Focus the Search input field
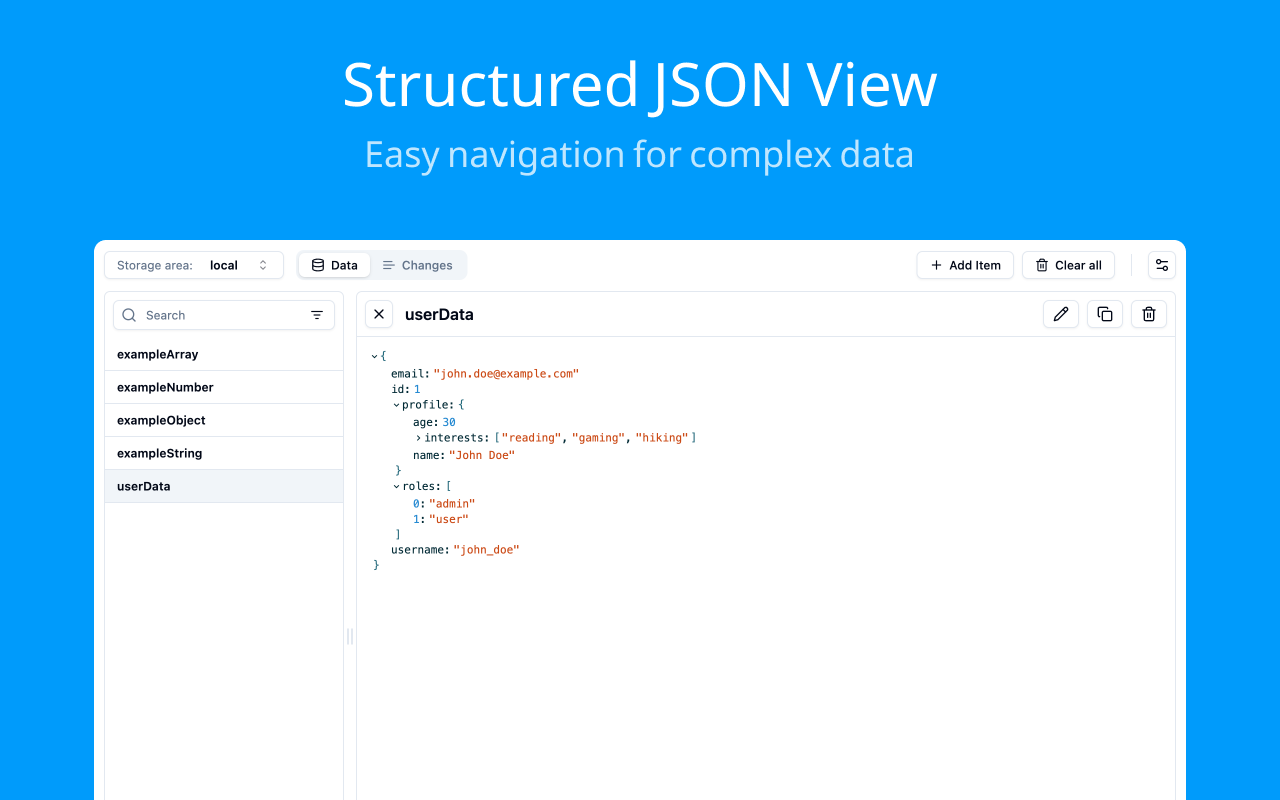Image resolution: width=1280 pixels, height=800 pixels. click(224, 315)
